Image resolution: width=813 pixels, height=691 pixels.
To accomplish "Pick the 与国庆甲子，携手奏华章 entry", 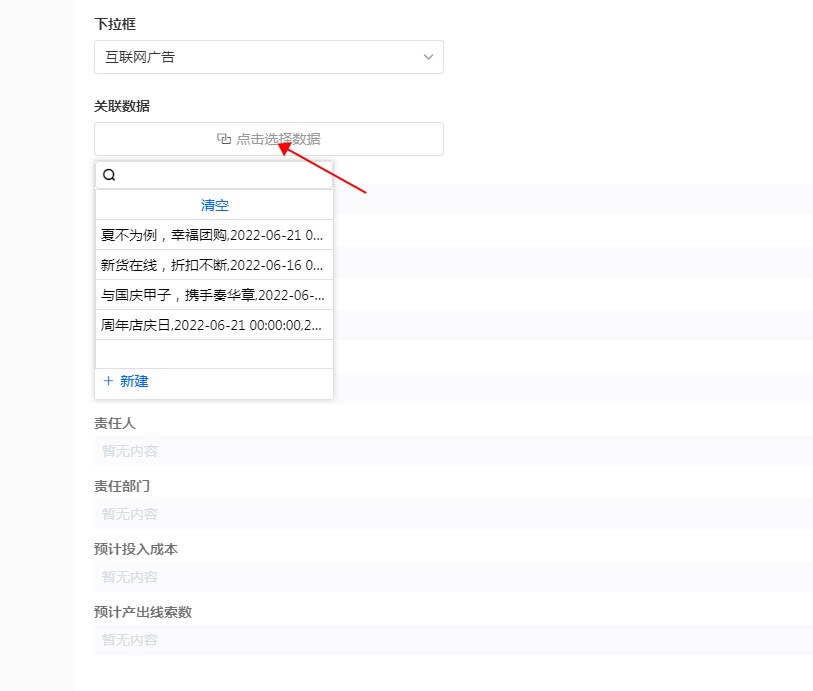I will [213, 295].
